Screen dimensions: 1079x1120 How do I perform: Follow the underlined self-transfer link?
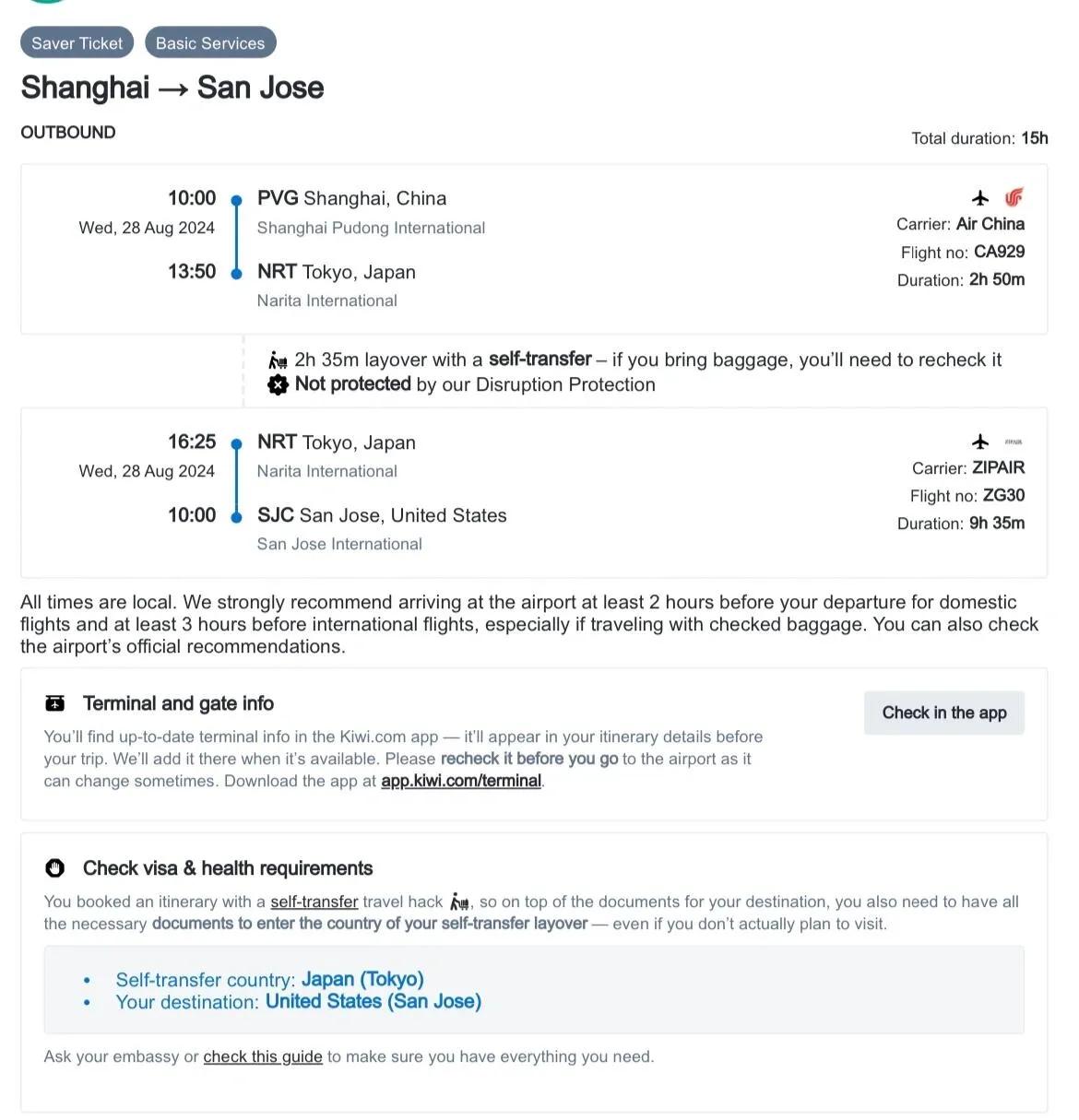(314, 902)
